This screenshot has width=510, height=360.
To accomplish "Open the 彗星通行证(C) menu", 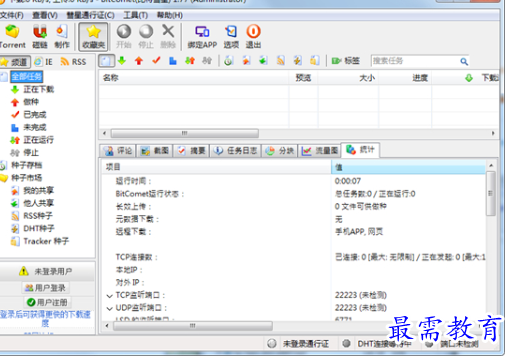I will pyautogui.click(x=91, y=15).
